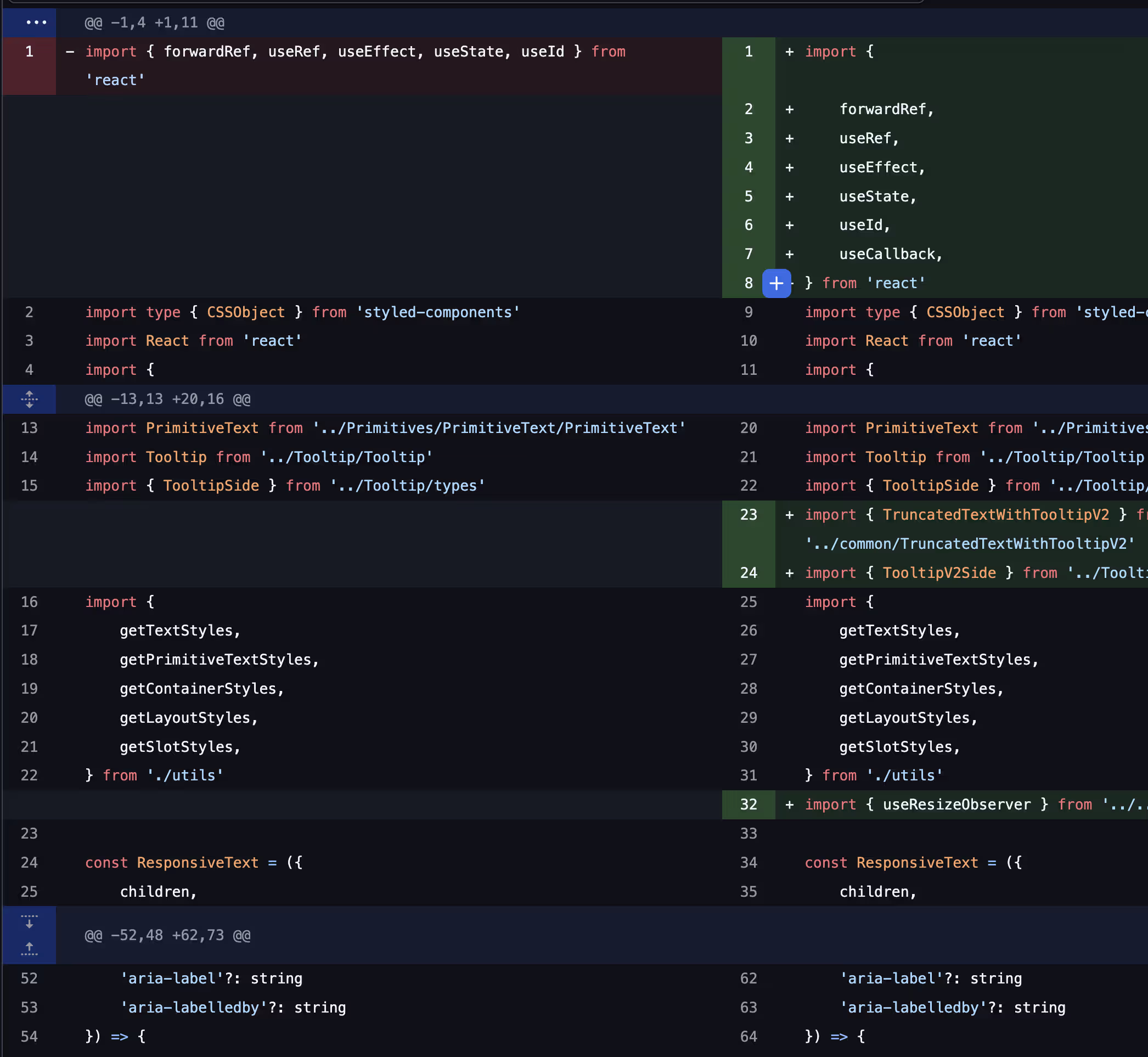Click useCallback on added line 7

tap(887, 254)
